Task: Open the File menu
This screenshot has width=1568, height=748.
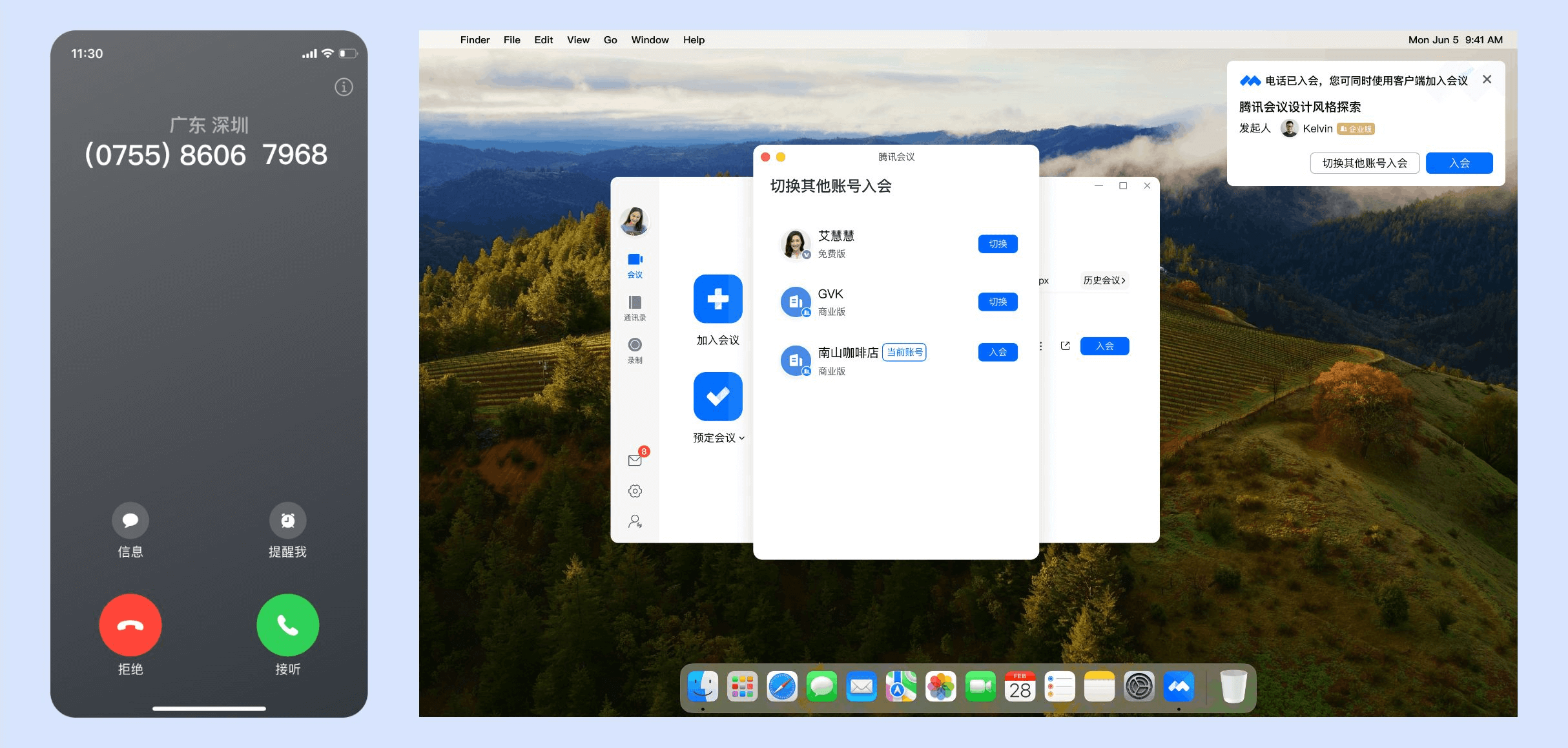Action: tap(512, 40)
